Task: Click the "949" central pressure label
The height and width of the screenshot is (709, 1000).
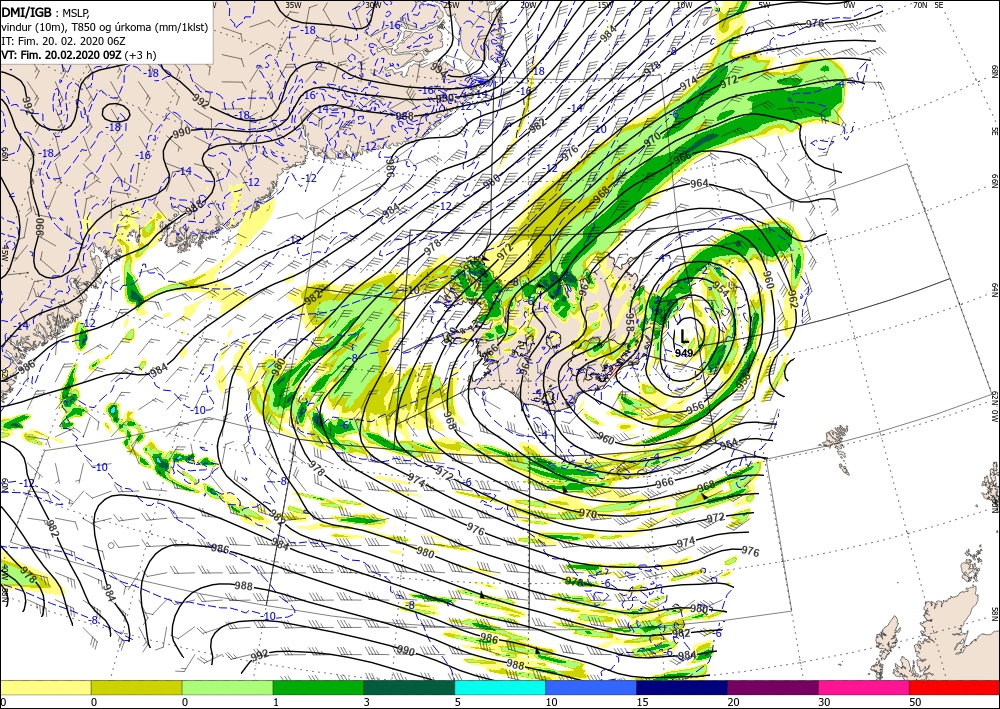Action: 684,353
